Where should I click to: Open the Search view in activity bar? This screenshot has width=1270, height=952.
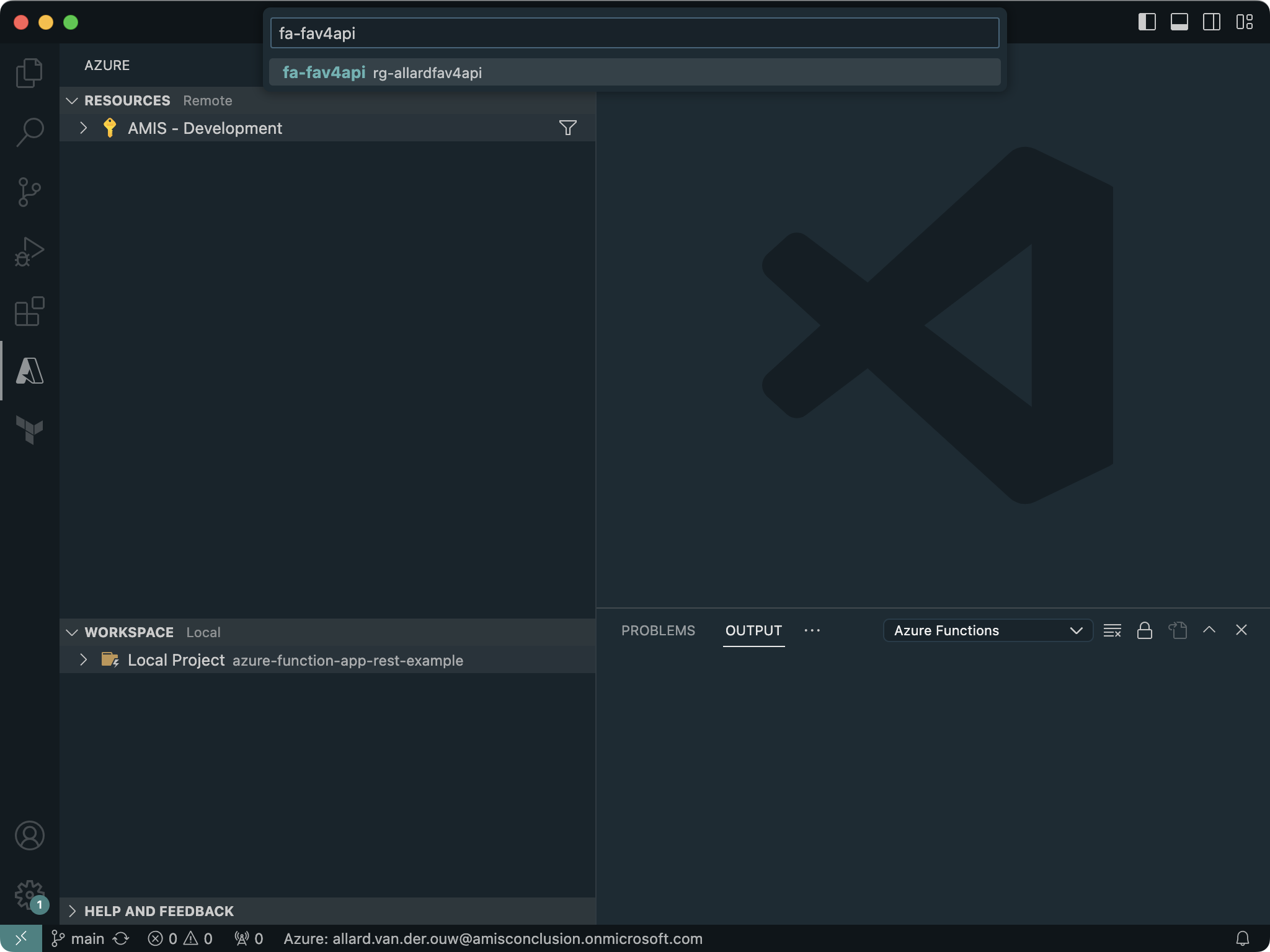point(29,132)
